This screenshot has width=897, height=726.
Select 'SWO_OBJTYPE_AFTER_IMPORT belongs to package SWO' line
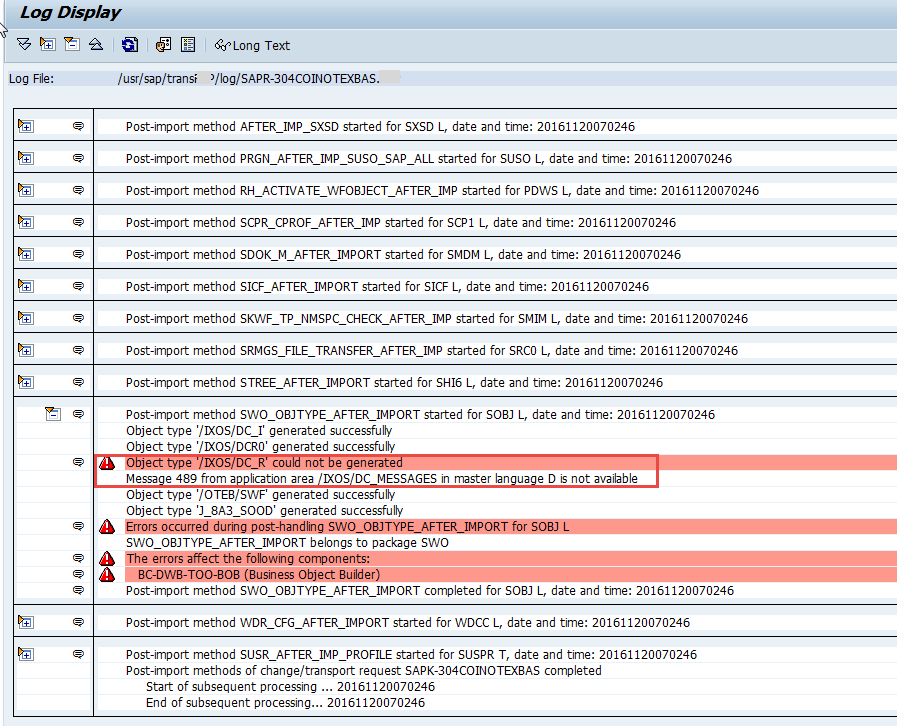(287, 543)
